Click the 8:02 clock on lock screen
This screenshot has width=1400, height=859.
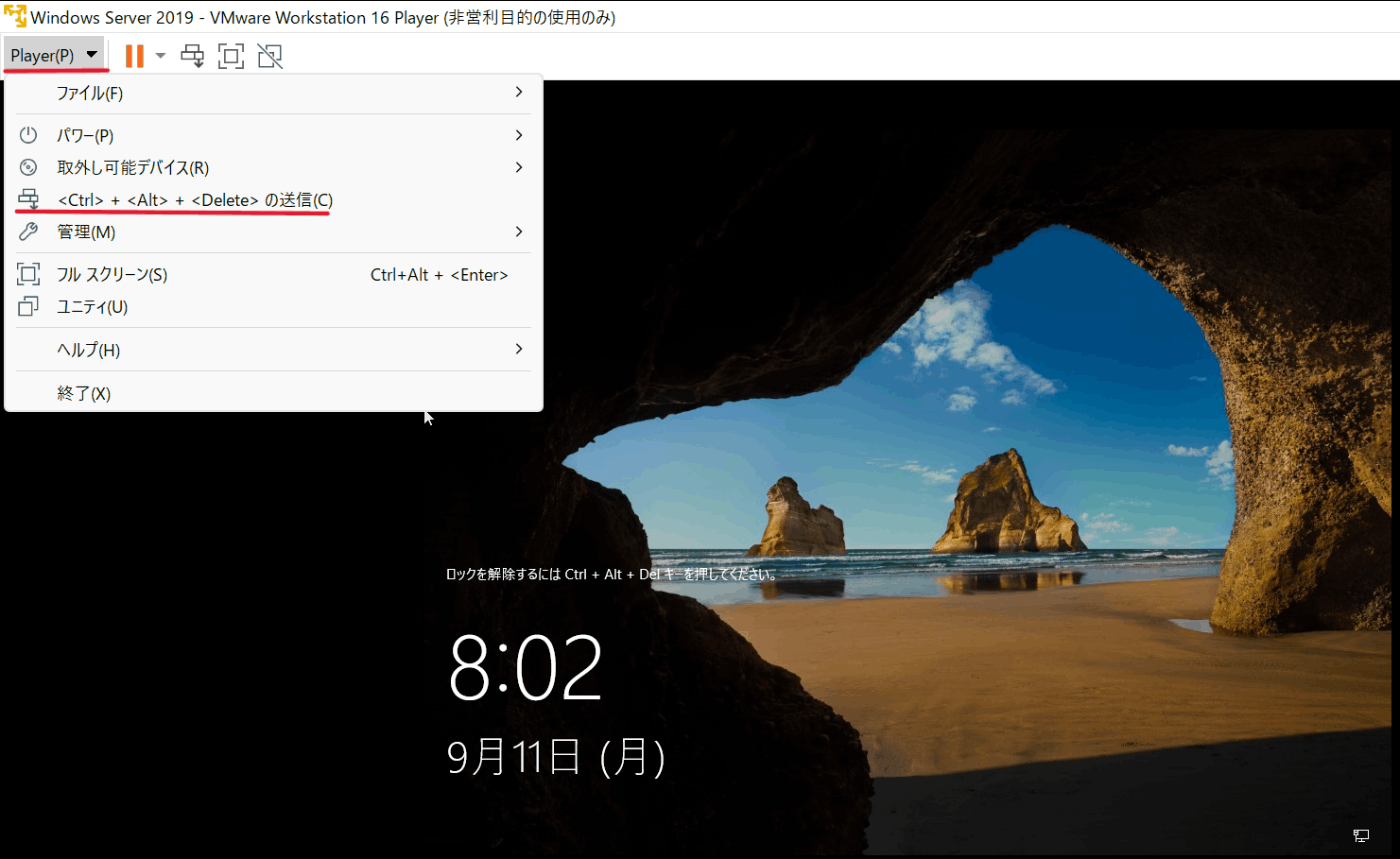[525, 668]
